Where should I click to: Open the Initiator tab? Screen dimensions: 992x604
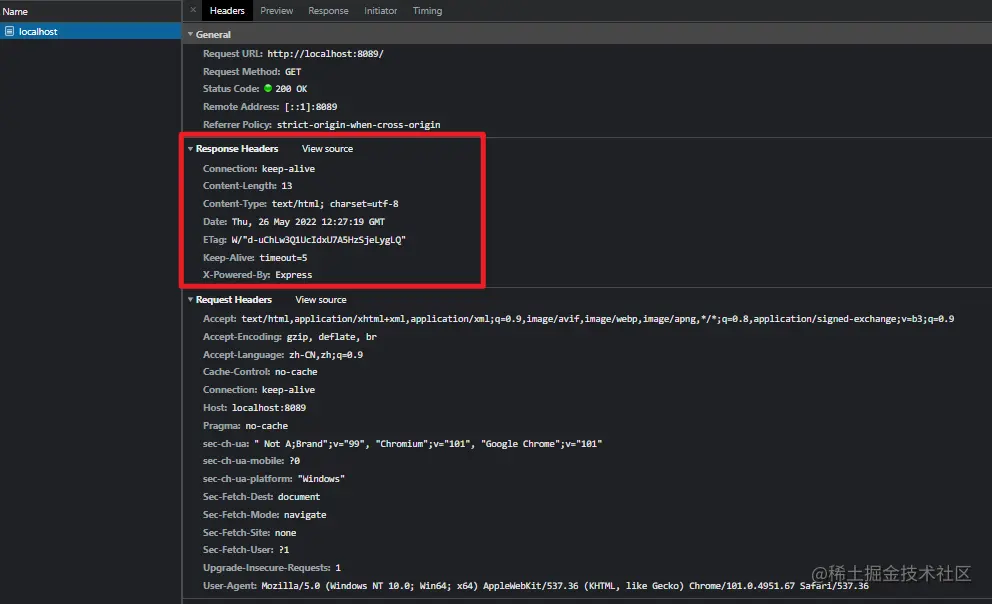[380, 11]
